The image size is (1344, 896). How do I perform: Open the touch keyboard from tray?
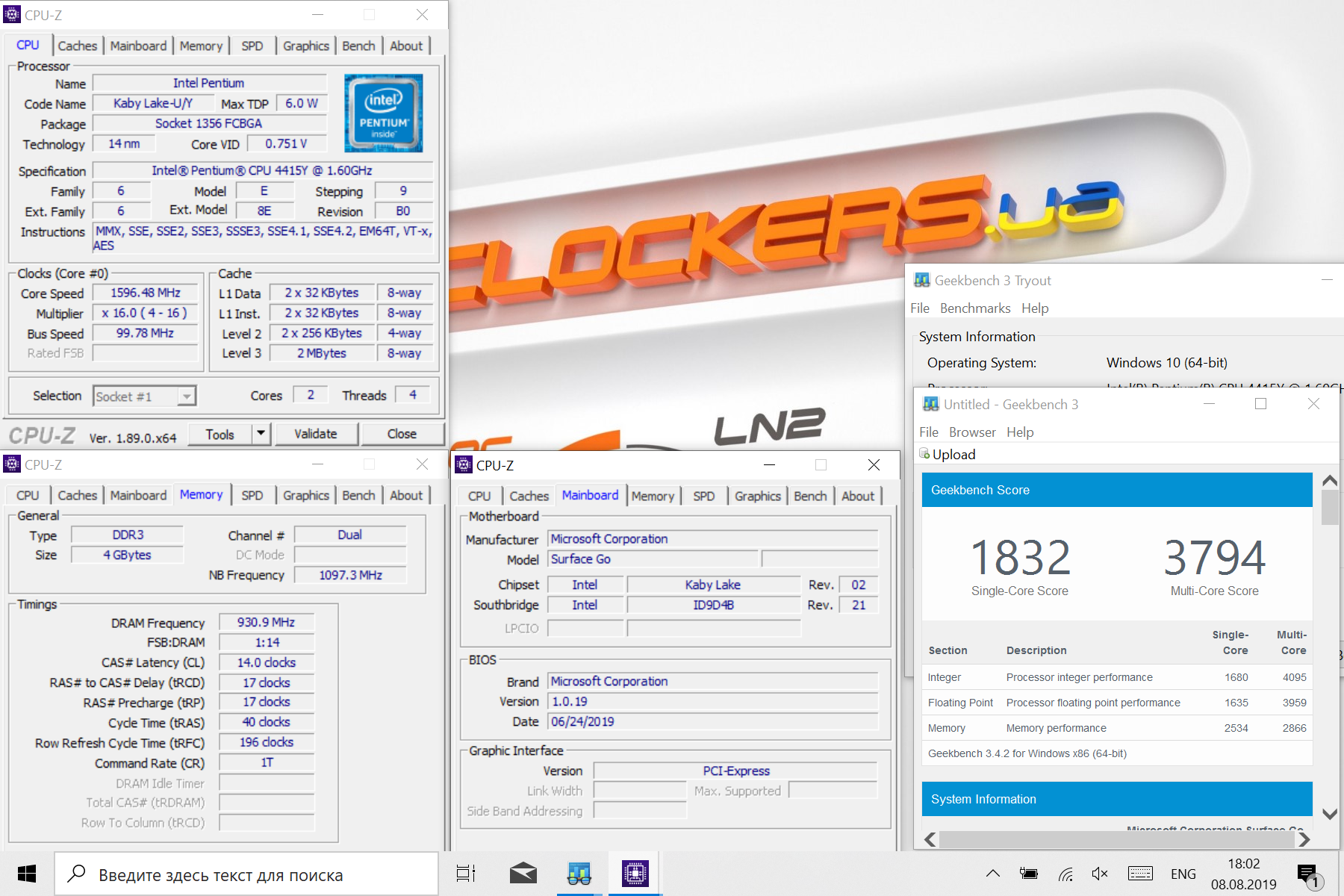(1140, 874)
